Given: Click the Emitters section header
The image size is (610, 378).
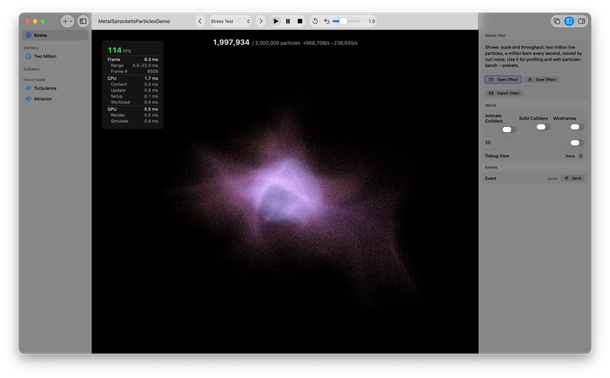Looking at the screenshot, I should pos(31,48).
